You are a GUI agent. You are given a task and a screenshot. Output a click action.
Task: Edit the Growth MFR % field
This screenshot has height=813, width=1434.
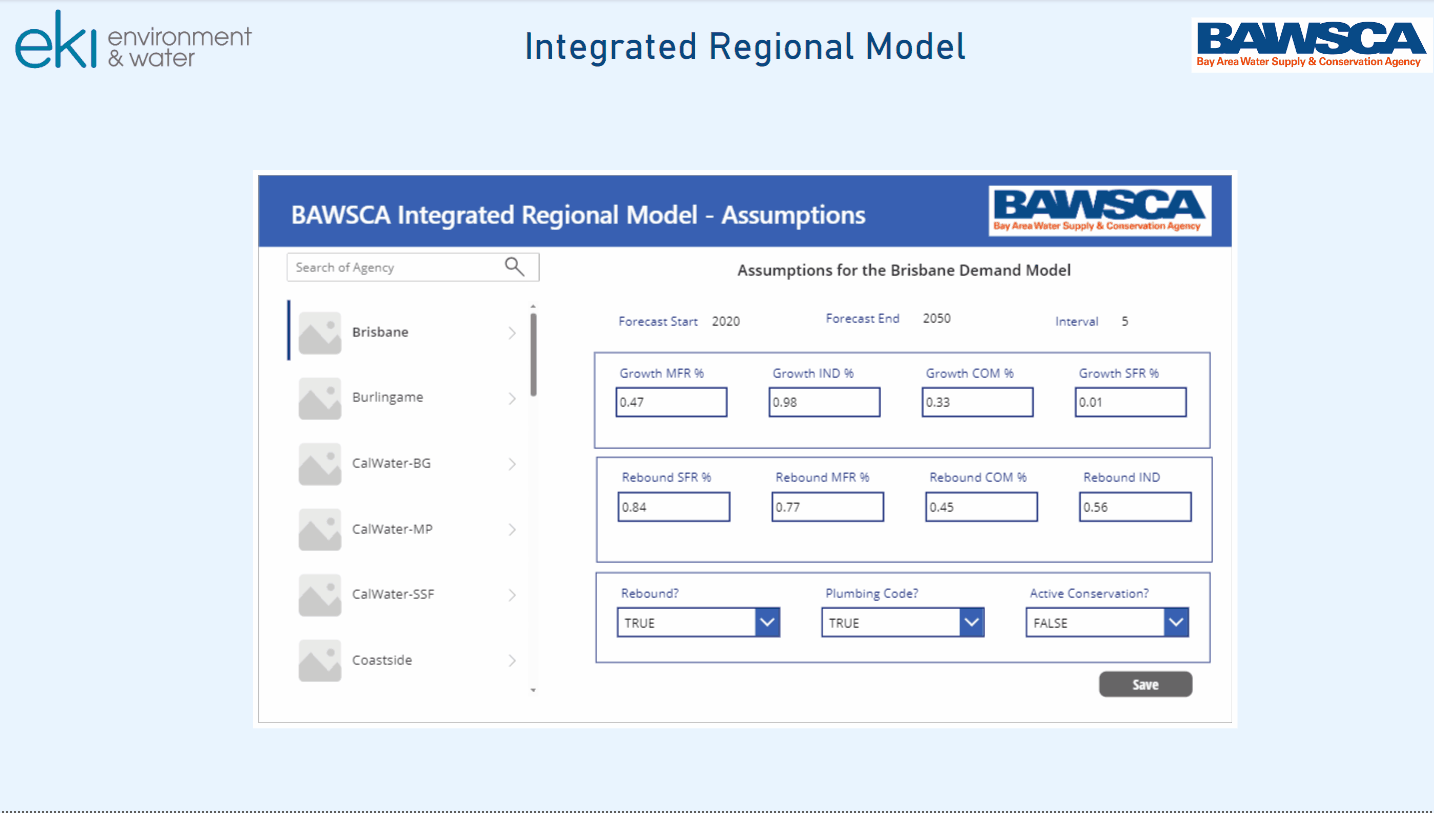tap(671, 402)
